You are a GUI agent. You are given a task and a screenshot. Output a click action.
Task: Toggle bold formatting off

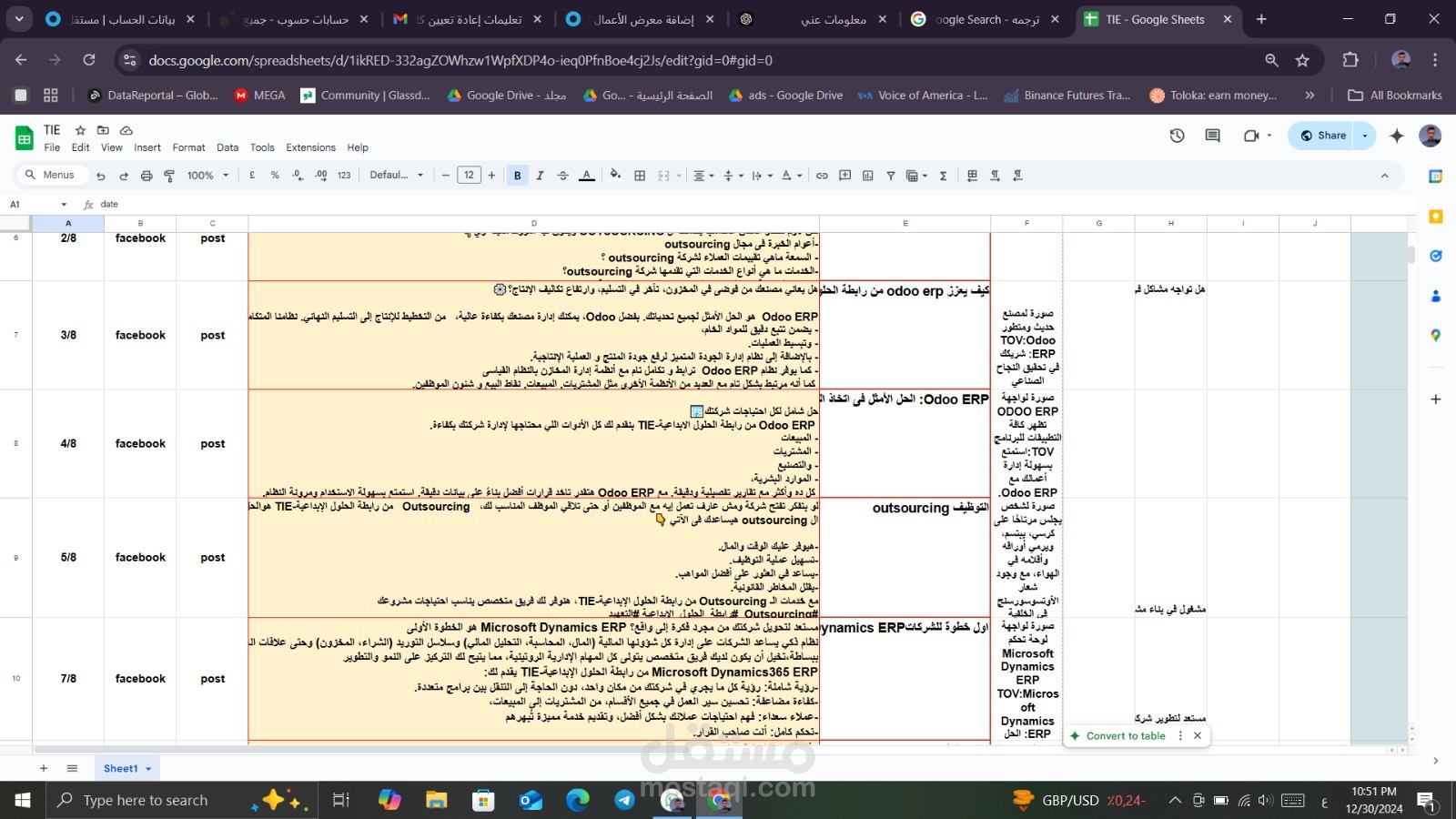click(517, 176)
